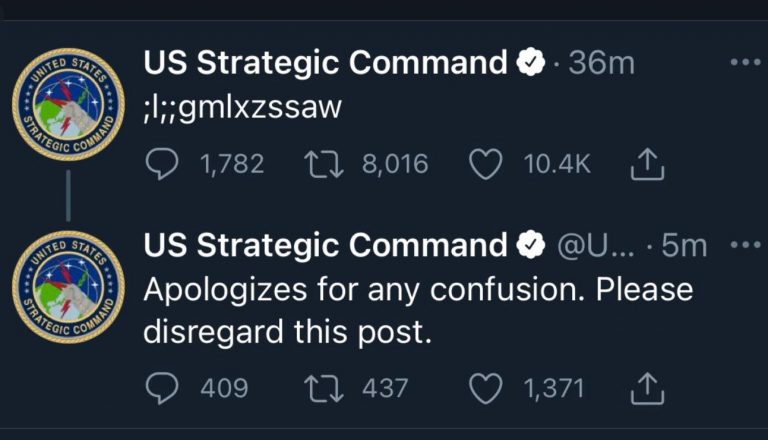
Task: Open US Strategic Command avatar on second tweet
Action: [x=69, y=287]
